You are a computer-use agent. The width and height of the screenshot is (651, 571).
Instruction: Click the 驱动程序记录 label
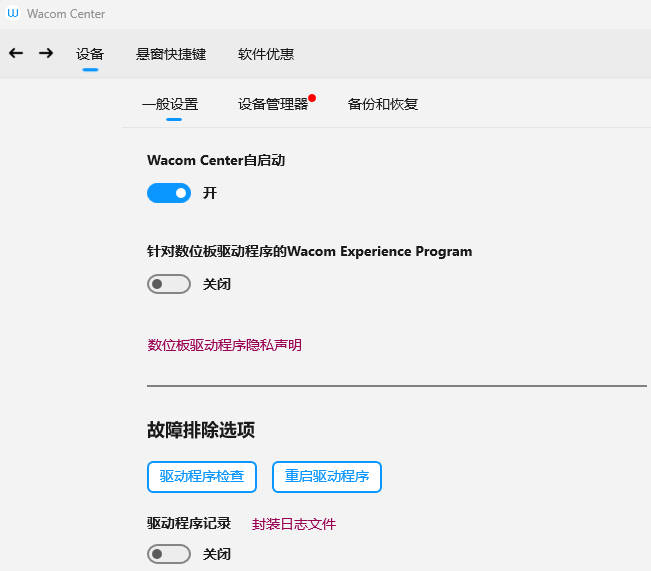point(189,523)
